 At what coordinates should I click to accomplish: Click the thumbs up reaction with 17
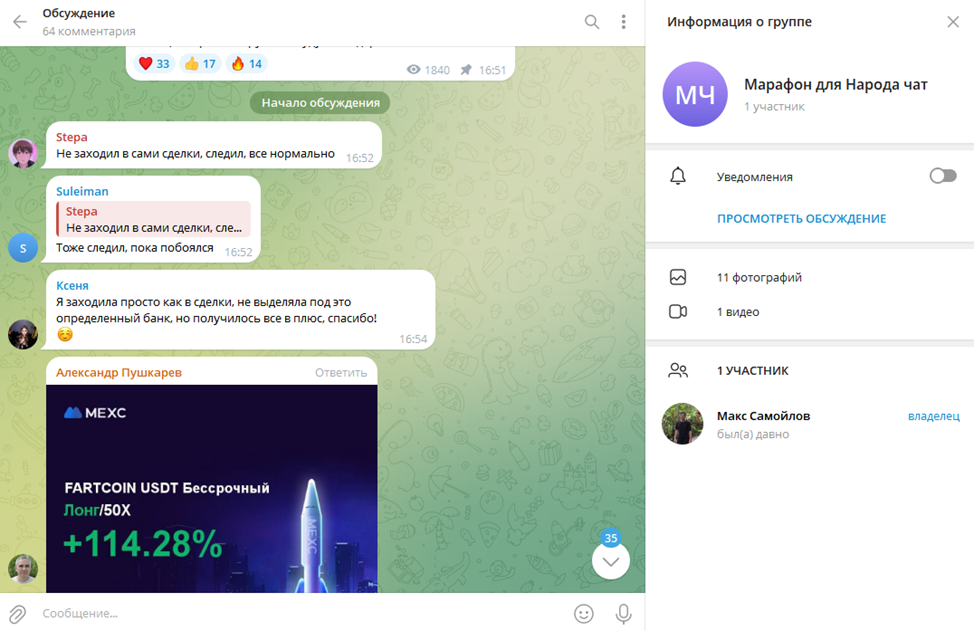(200, 64)
